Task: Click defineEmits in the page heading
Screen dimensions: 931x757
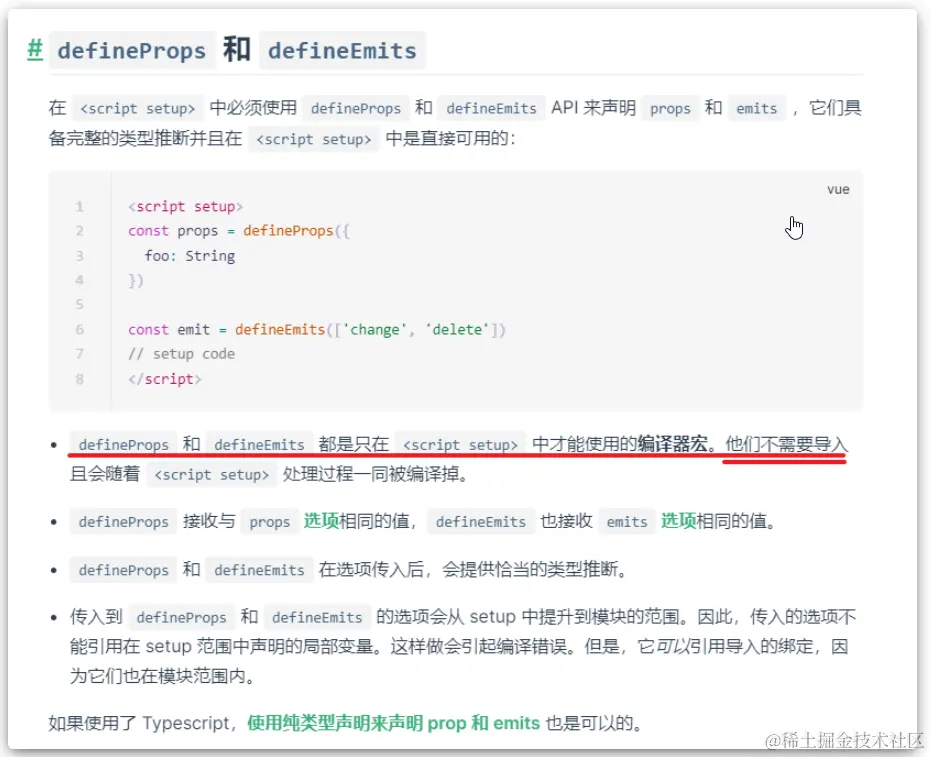Action: [x=342, y=50]
